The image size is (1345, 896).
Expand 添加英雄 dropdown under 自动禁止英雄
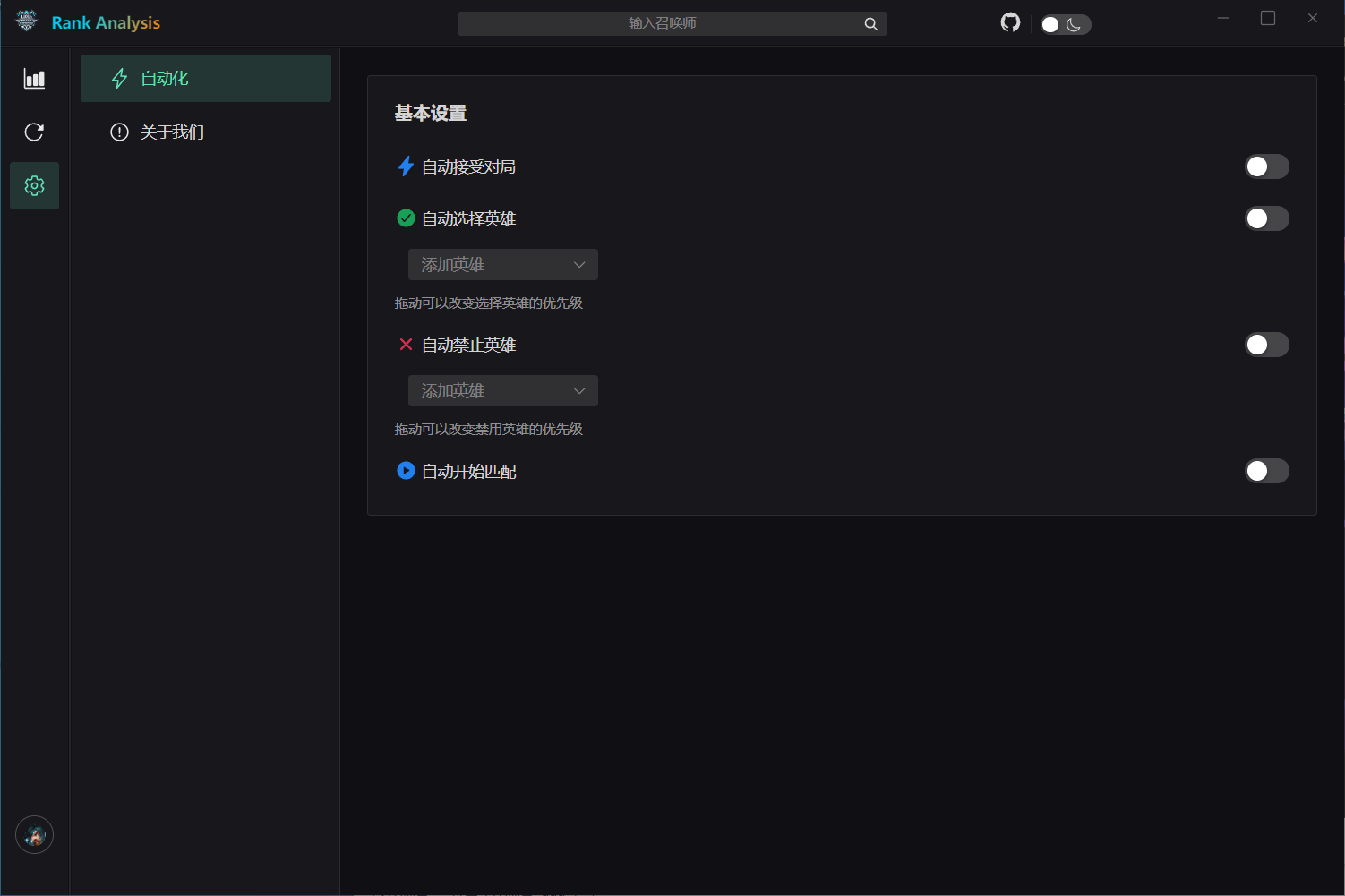tap(502, 391)
